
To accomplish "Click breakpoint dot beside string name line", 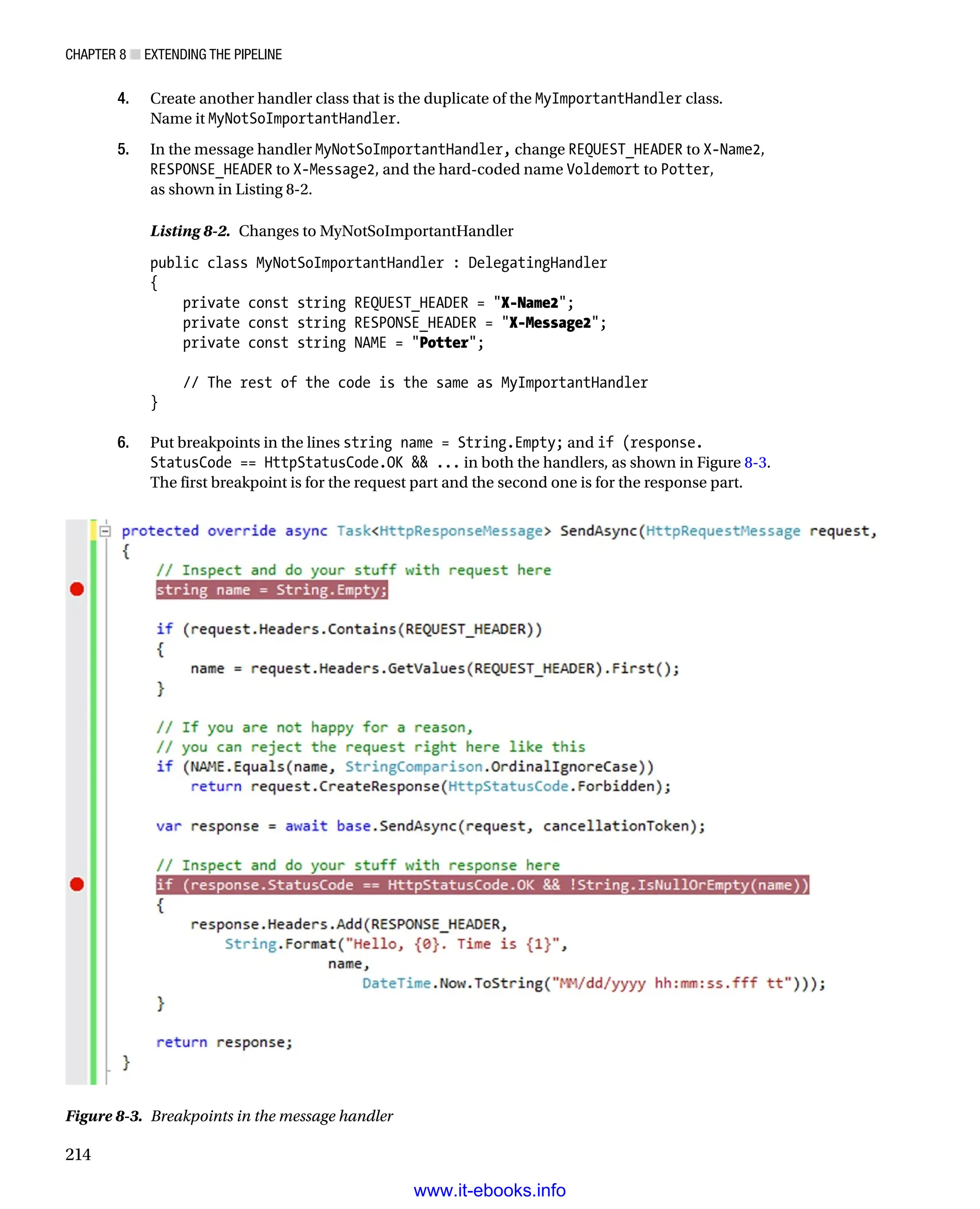I will pos(77,589).
